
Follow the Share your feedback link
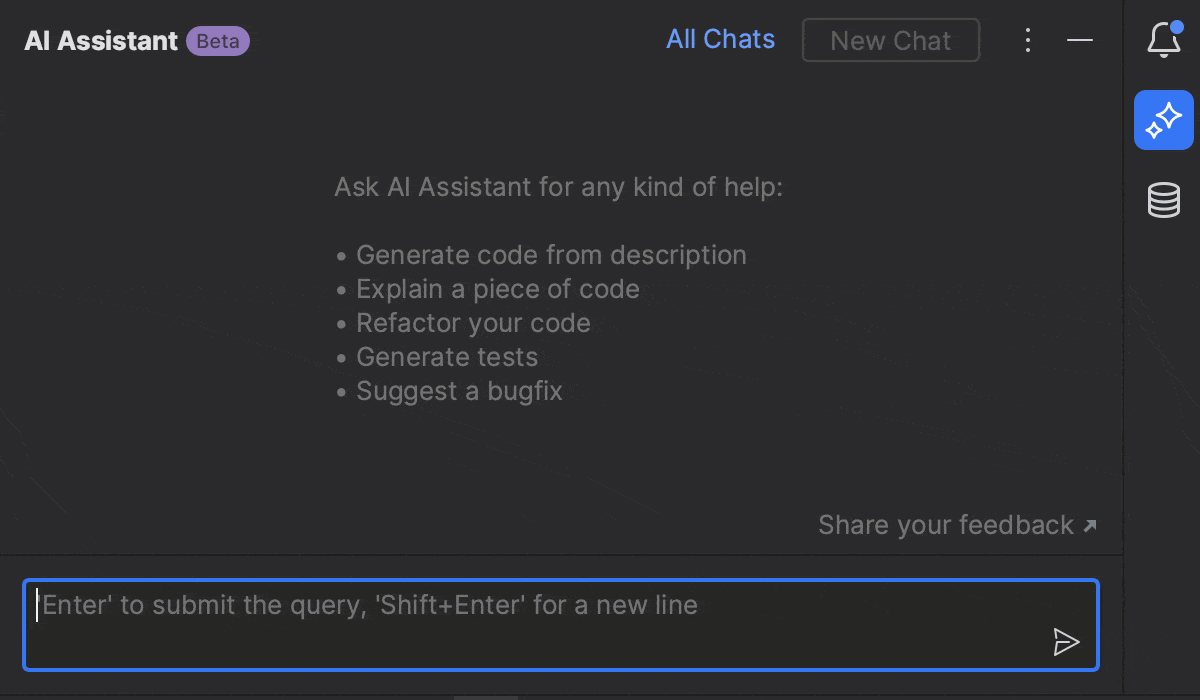point(945,525)
